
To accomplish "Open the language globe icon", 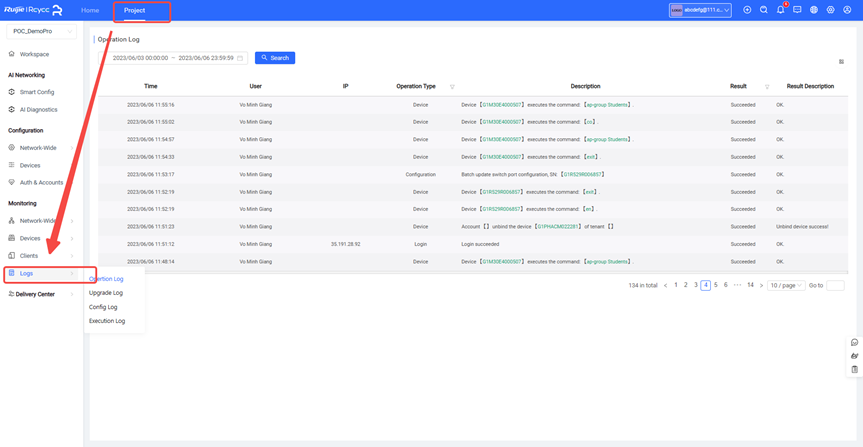I will coord(814,10).
